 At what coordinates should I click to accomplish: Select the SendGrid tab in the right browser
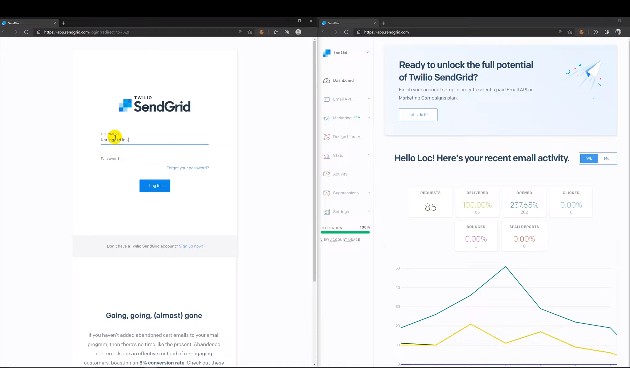point(349,23)
